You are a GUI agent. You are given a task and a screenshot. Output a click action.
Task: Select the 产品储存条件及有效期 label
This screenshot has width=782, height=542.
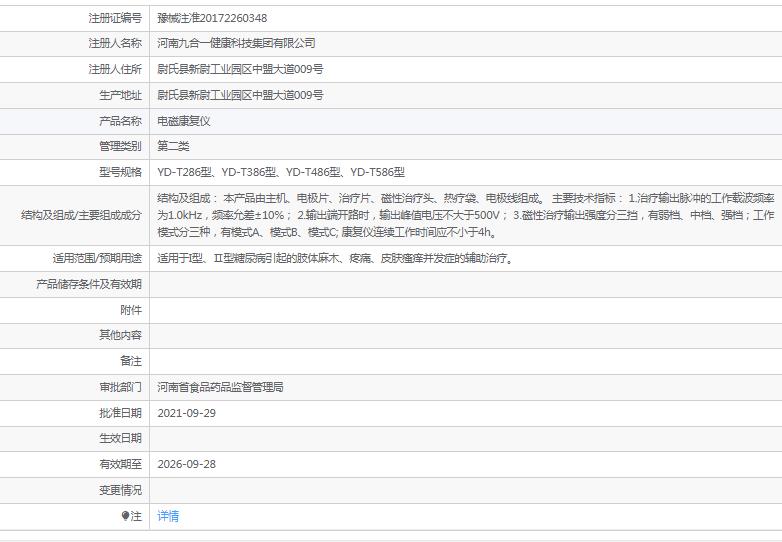[x=89, y=284]
